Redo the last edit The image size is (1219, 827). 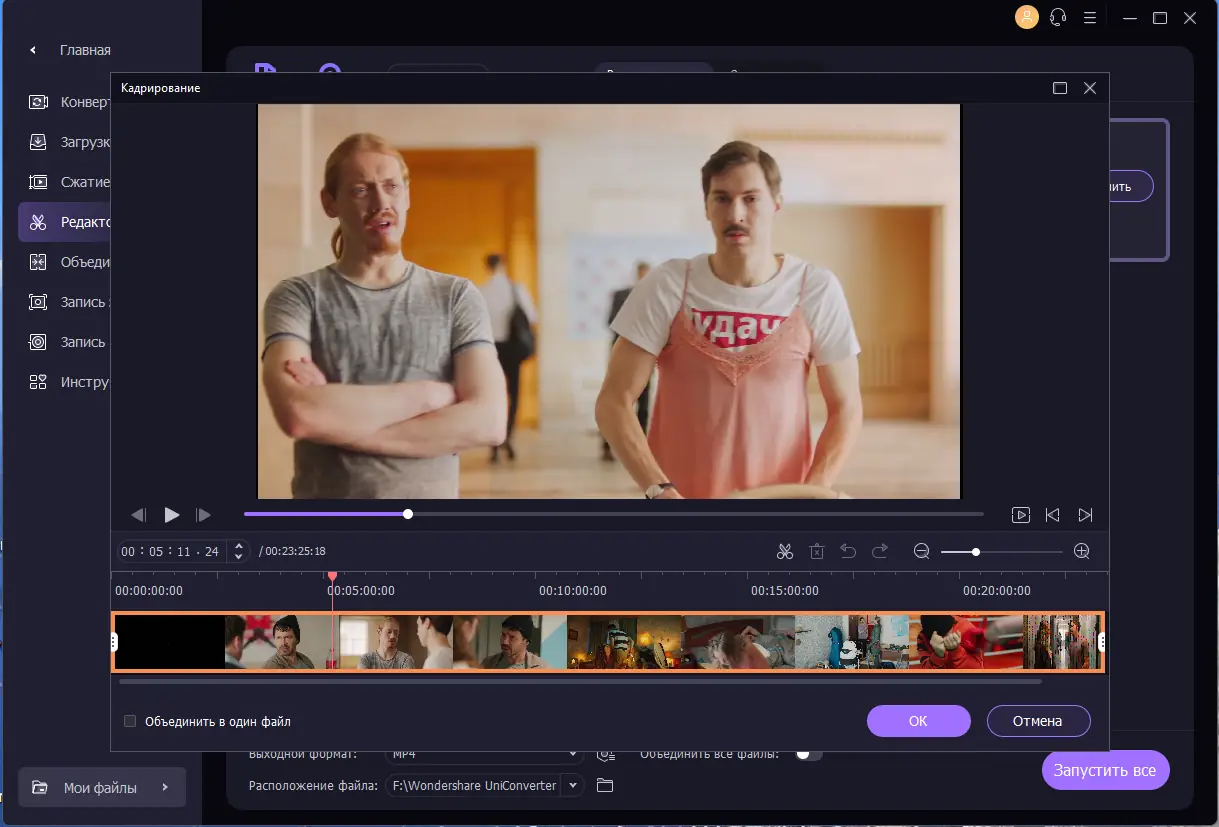[x=880, y=551]
